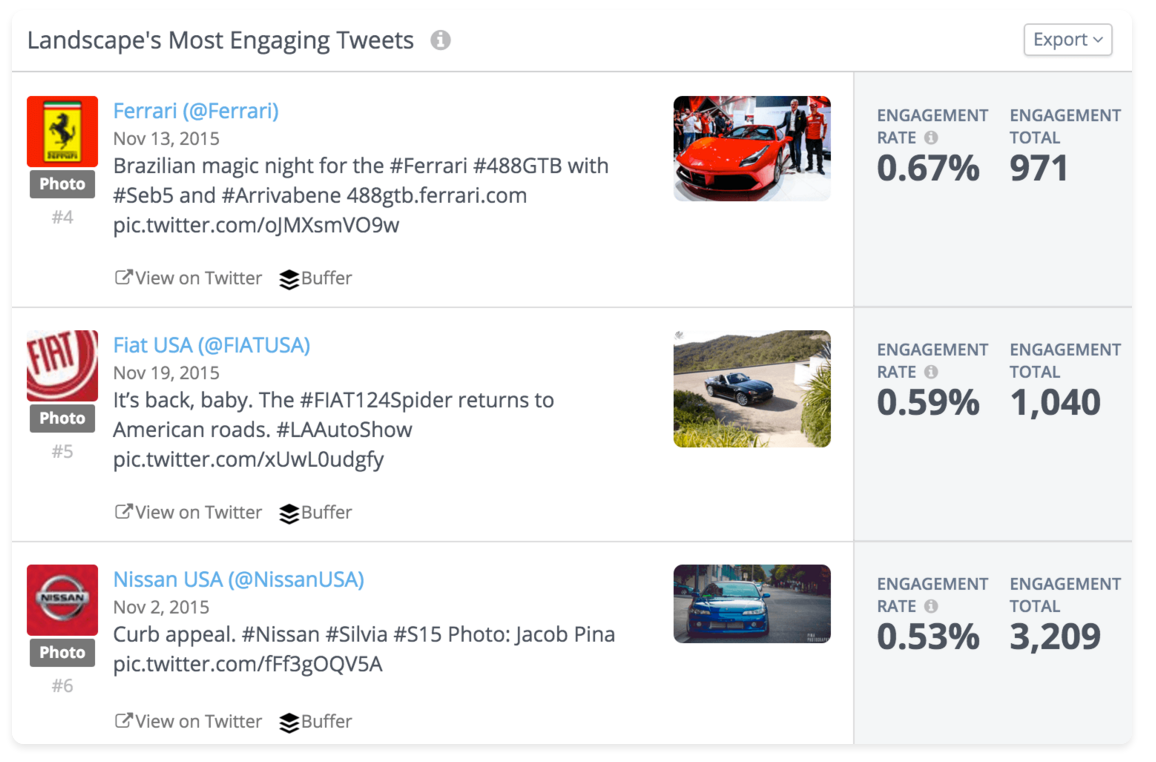Click the Photo badge on the Ferrari tweet

(63, 184)
